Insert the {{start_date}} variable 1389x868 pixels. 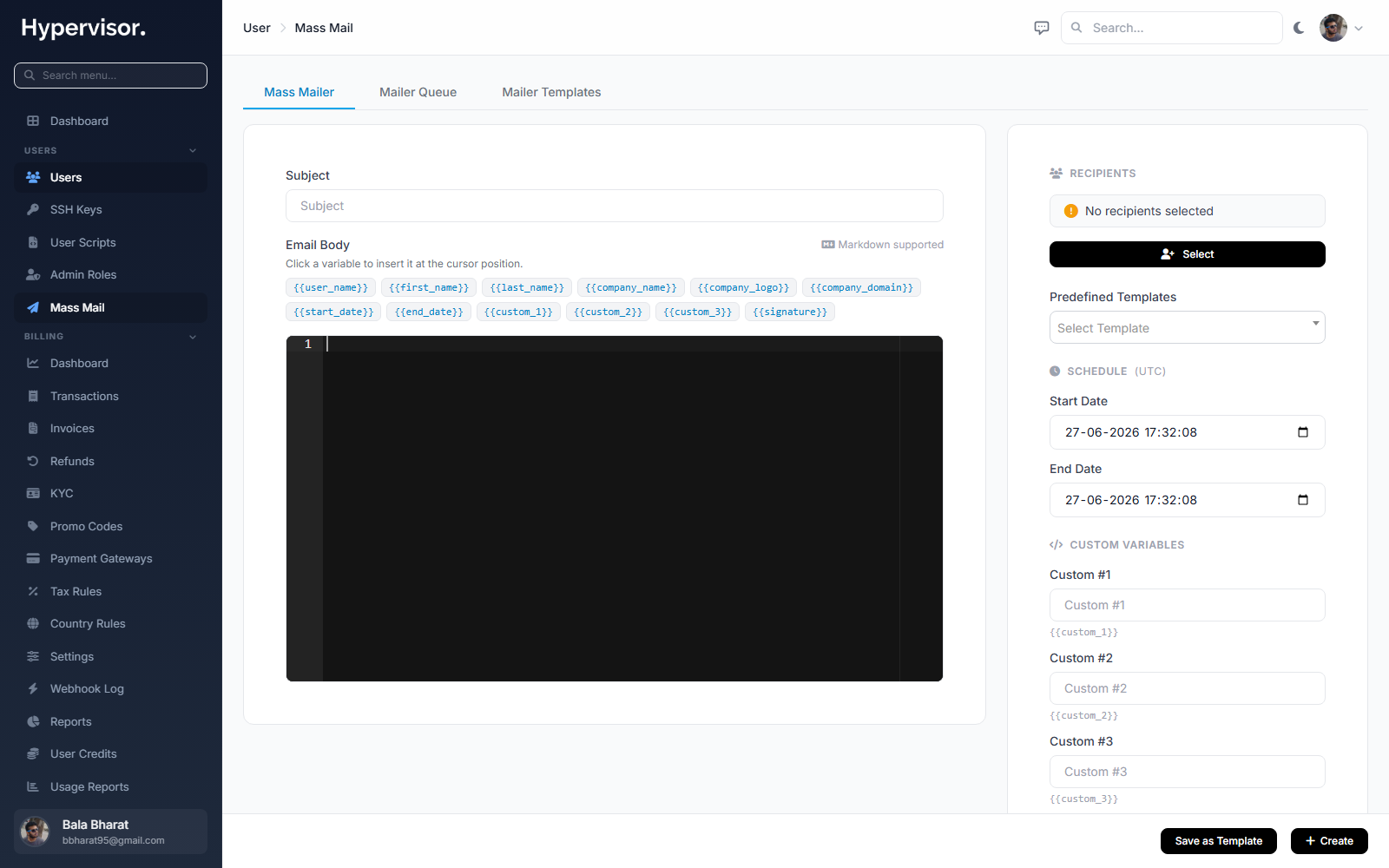coord(333,312)
